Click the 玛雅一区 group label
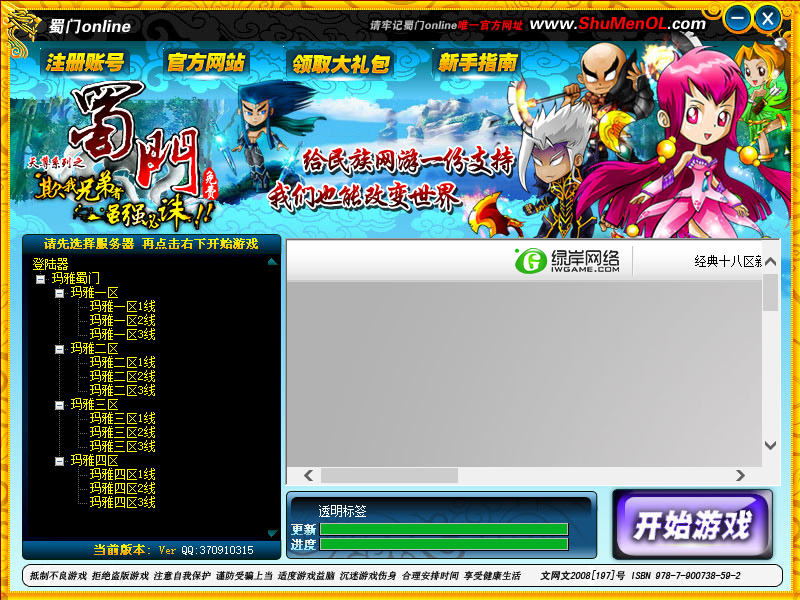The image size is (800, 600). pos(94,292)
